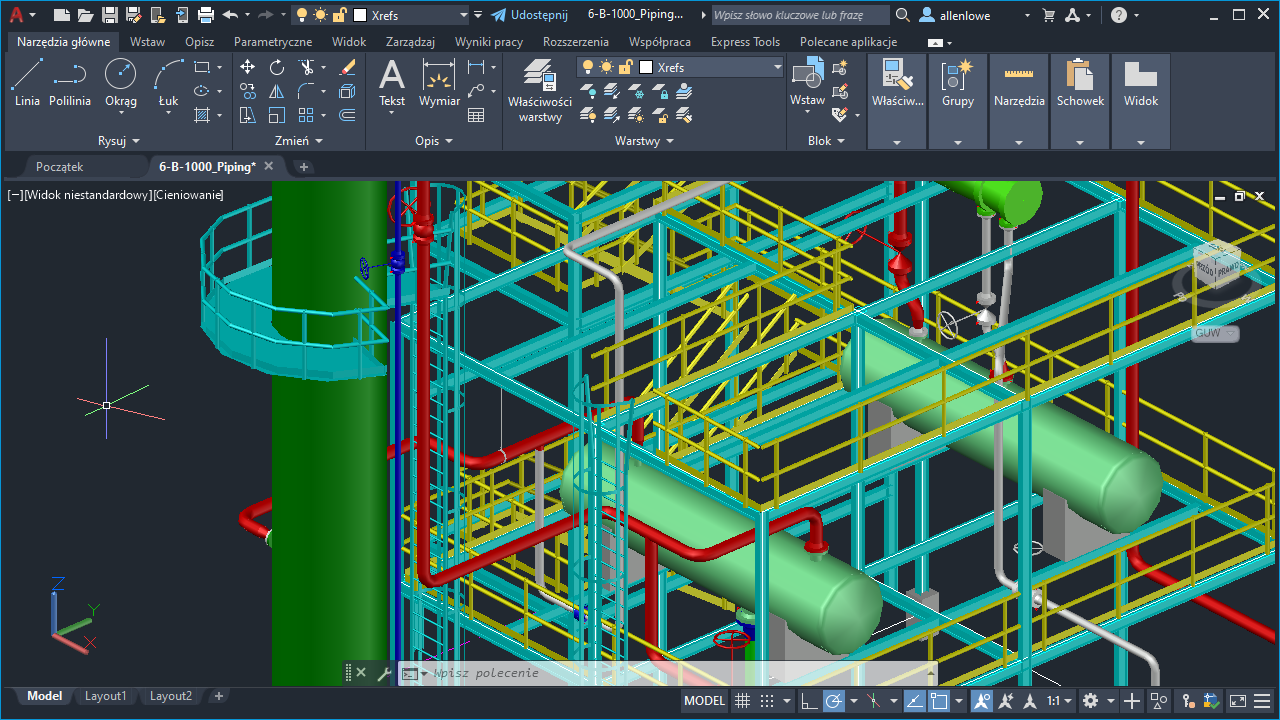The width and height of the screenshot is (1280, 720).
Task: Switch to the Wstaw ribbon tab
Action: tap(148, 42)
